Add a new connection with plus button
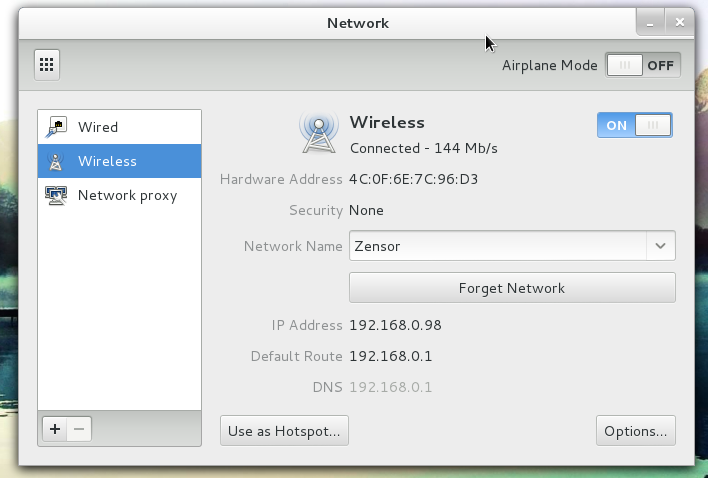 coord(55,429)
